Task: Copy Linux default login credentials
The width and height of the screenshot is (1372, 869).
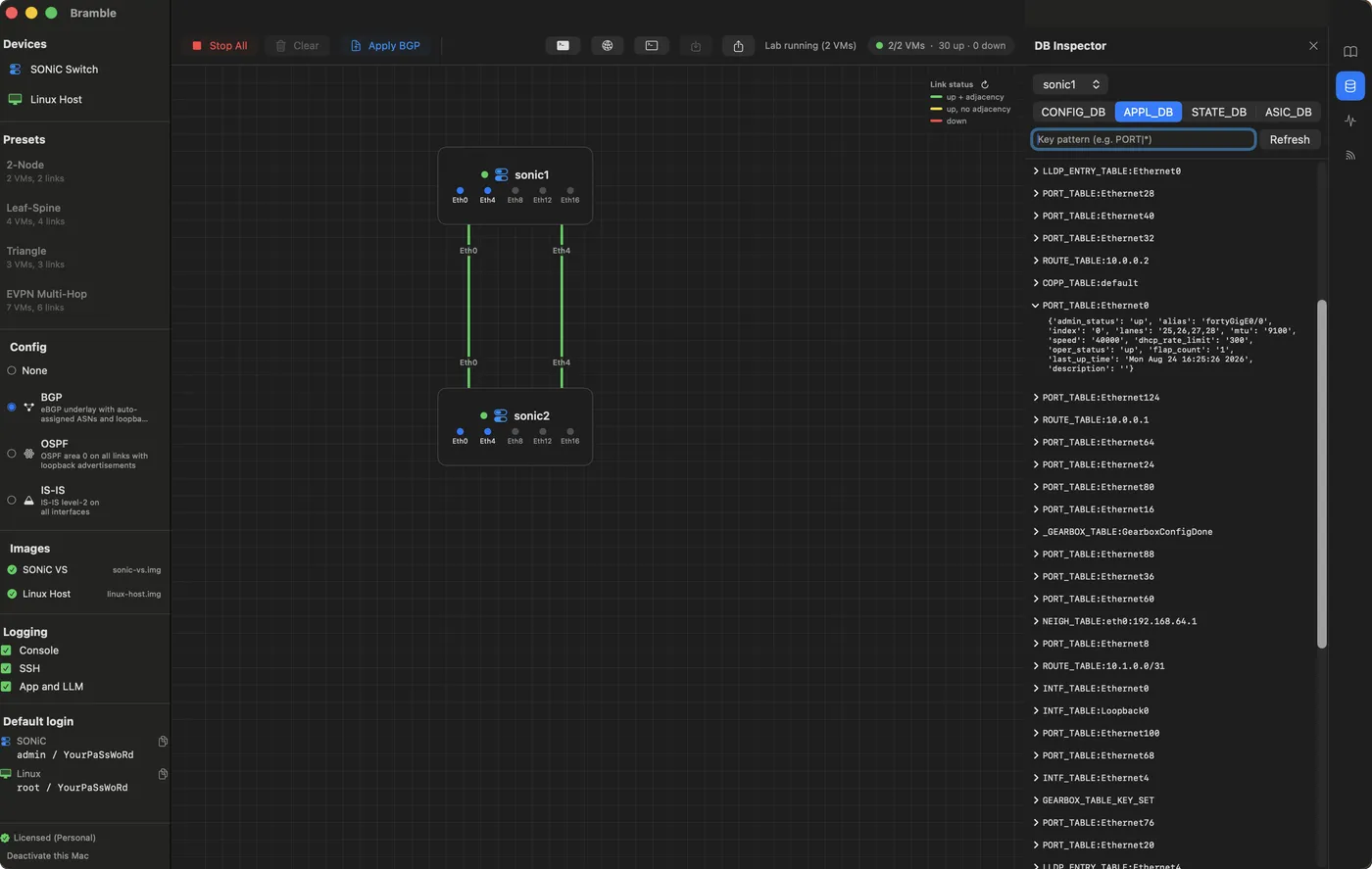Action: pos(163,774)
